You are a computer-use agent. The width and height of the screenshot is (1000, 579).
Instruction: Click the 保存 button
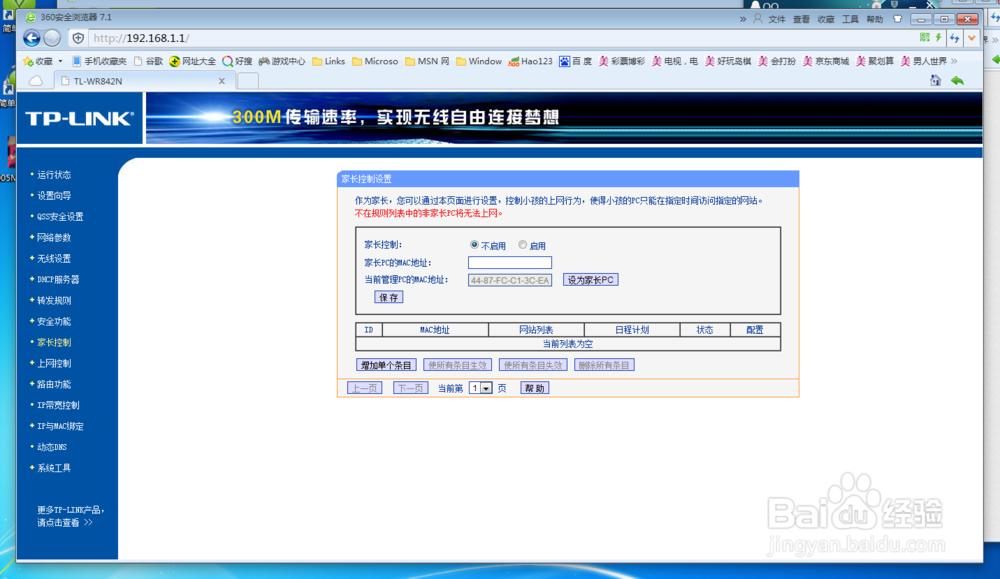click(x=388, y=296)
